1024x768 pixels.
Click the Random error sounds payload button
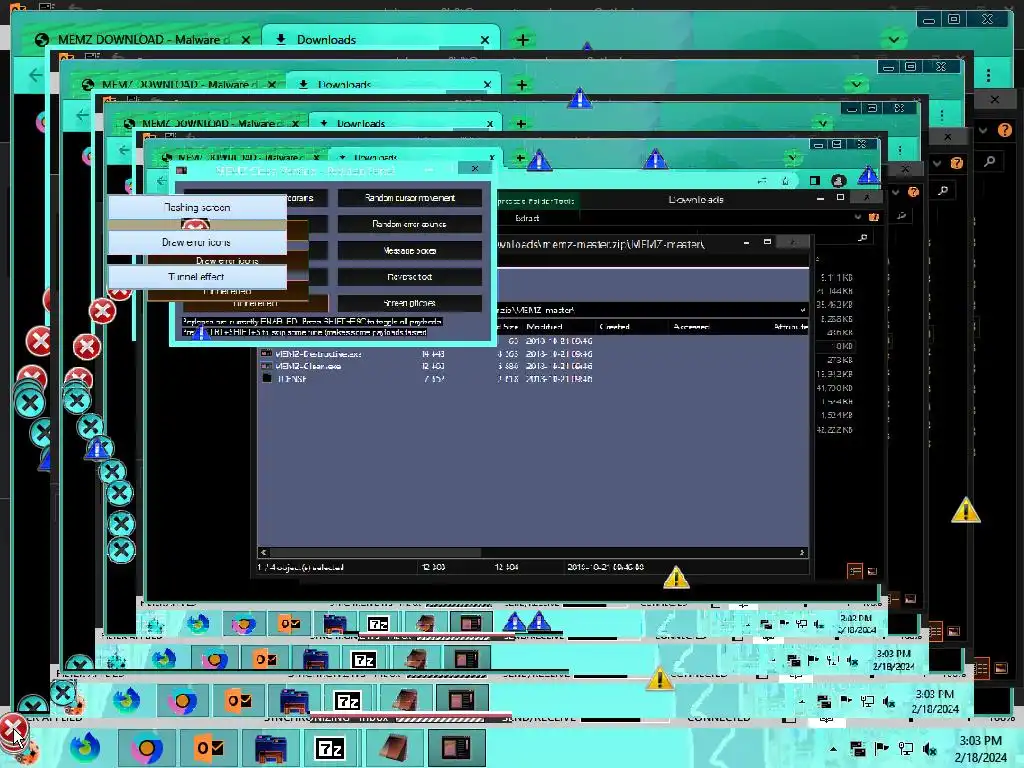[409, 224]
